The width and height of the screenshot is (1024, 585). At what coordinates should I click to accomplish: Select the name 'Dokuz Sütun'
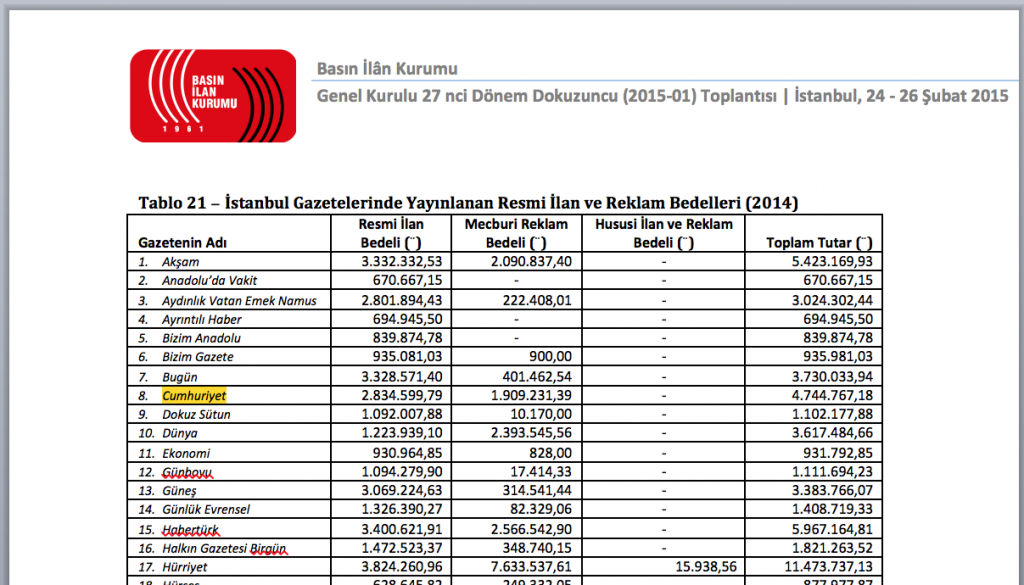(x=196, y=415)
